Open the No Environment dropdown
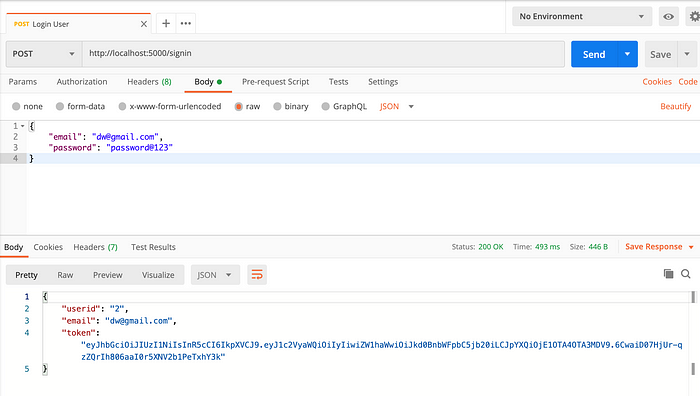The height and width of the screenshot is (396, 700). tap(582, 17)
